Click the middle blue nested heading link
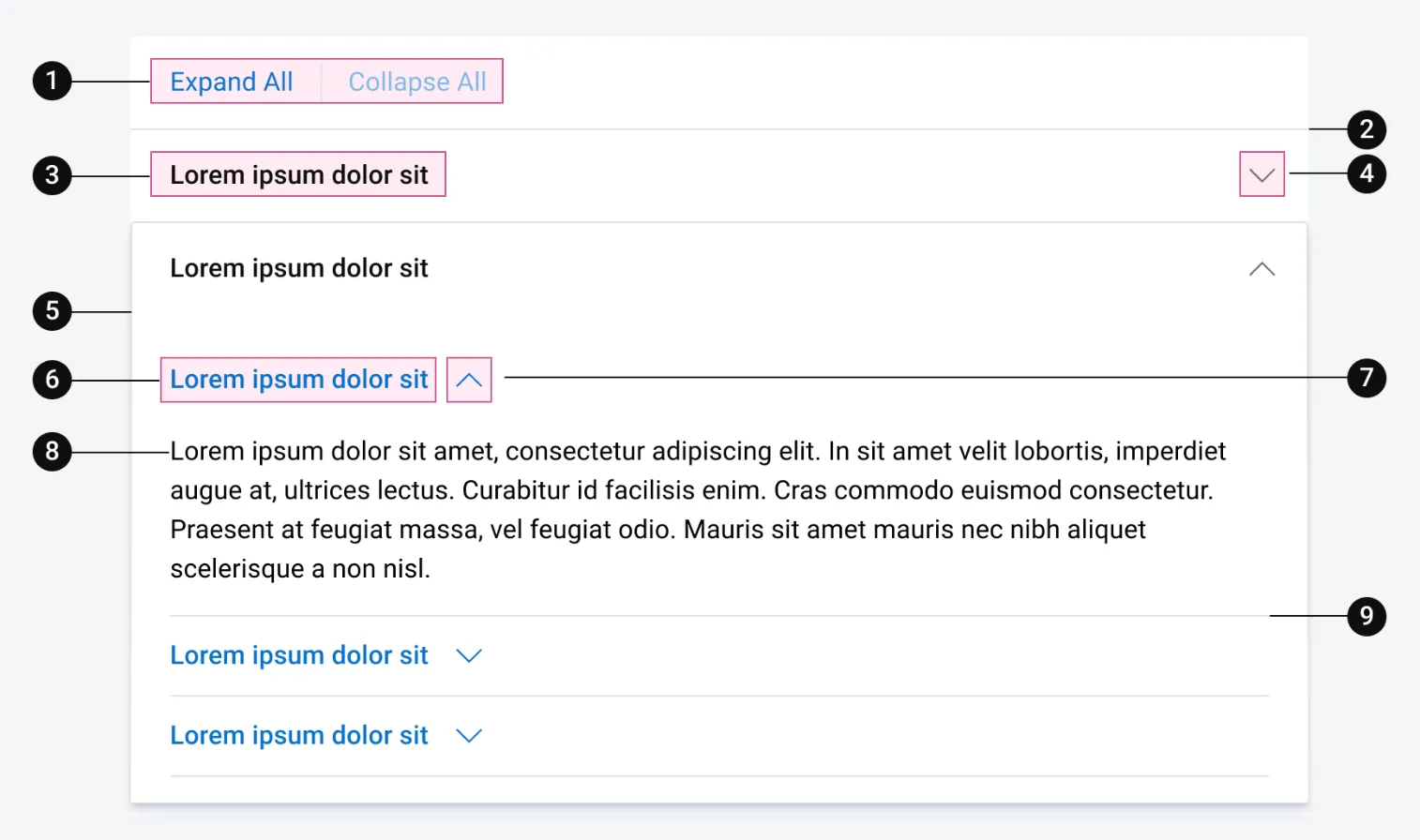The height and width of the screenshot is (840, 1420). pyautogui.click(x=298, y=655)
